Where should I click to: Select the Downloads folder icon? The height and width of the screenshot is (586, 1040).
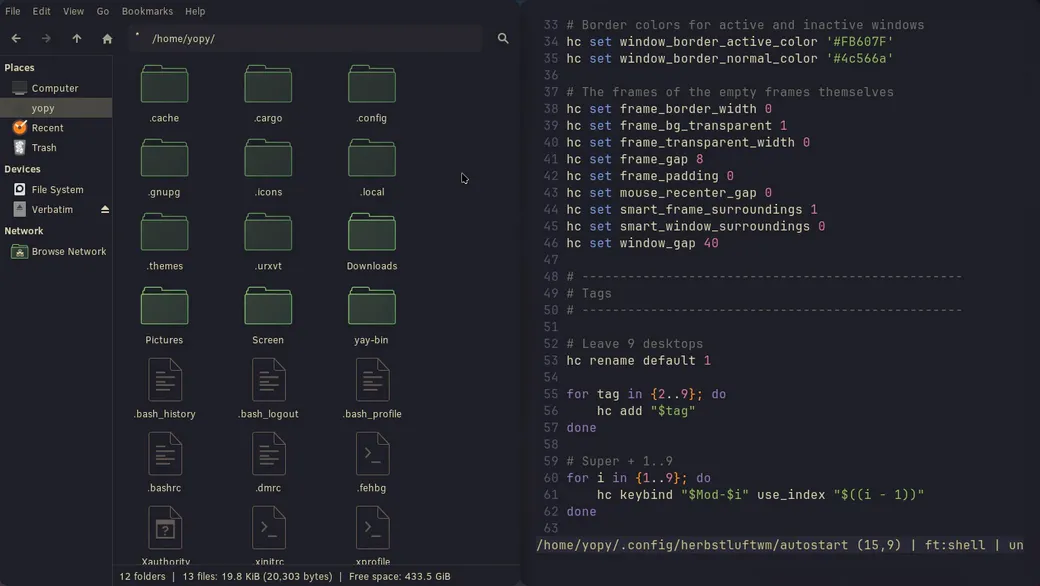pyautogui.click(x=371, y=232)
